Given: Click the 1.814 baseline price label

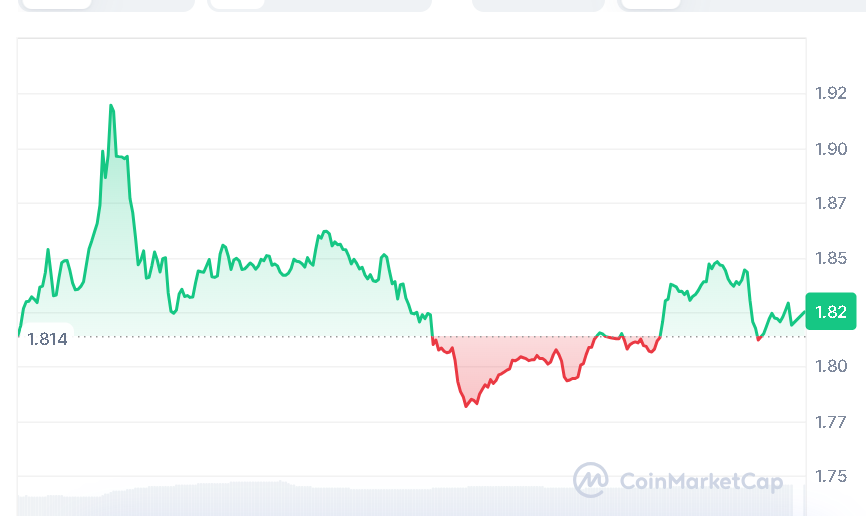Looking at the screenshot, I should point(47,339).
